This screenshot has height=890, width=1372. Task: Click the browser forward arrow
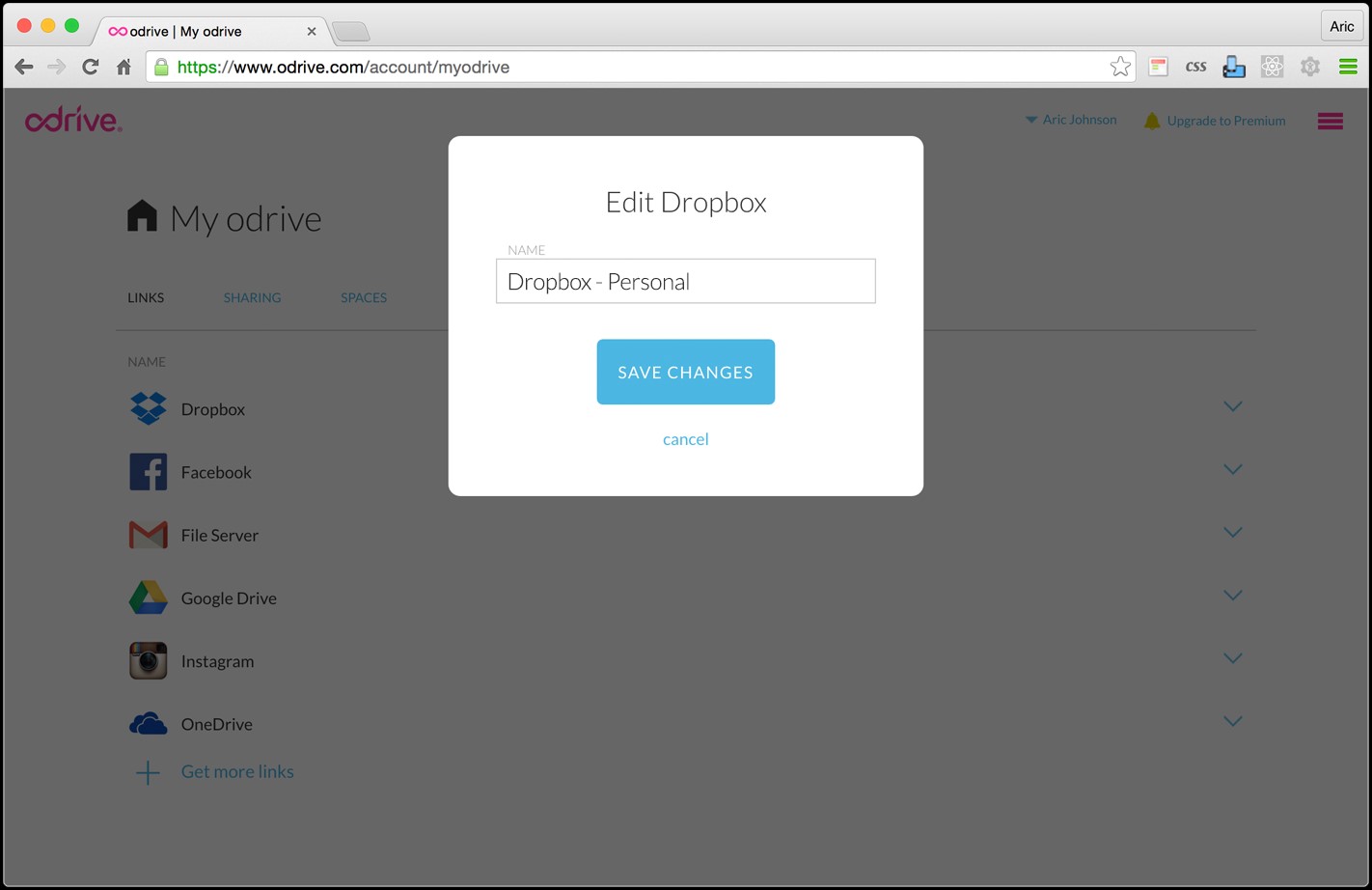(57, 67)
